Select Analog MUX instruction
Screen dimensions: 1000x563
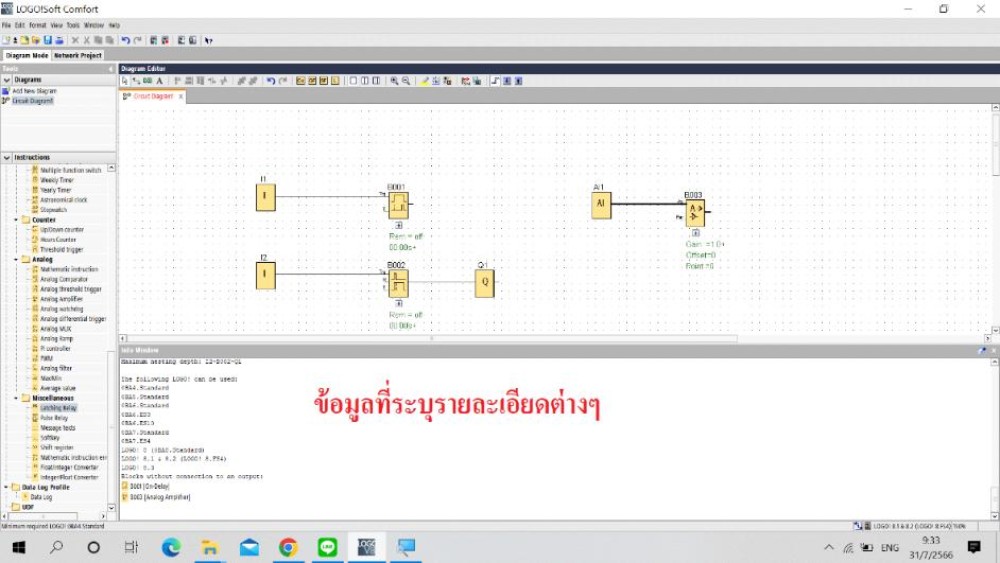(x=55, y=329)
